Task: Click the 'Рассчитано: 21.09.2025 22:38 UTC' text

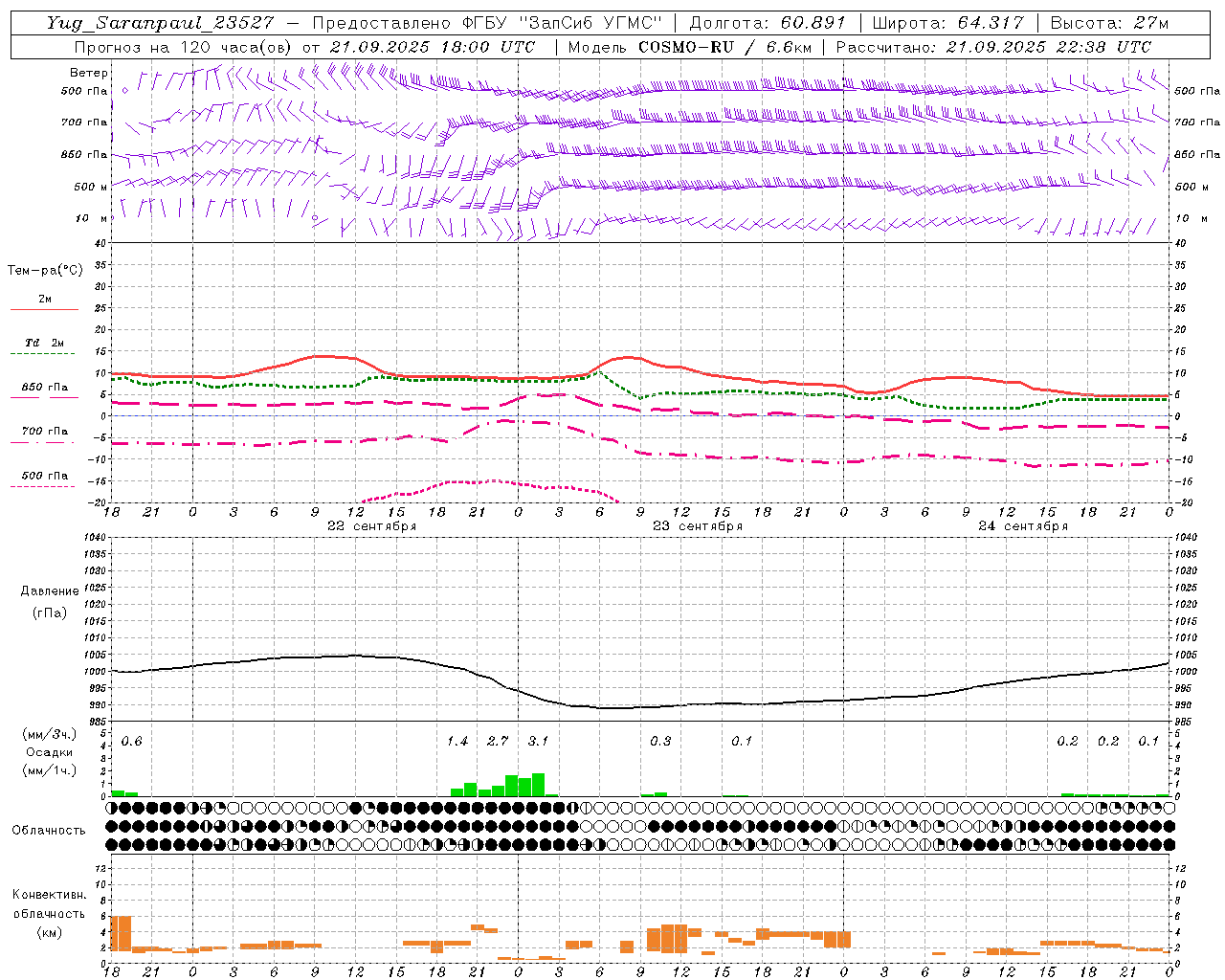Action: tap(993, 47)
